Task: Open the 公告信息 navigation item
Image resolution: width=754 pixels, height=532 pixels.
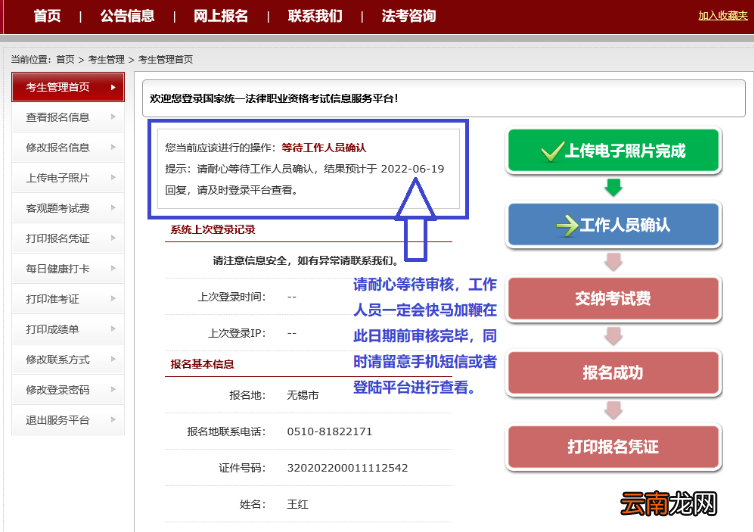Action: pos(127,16)
